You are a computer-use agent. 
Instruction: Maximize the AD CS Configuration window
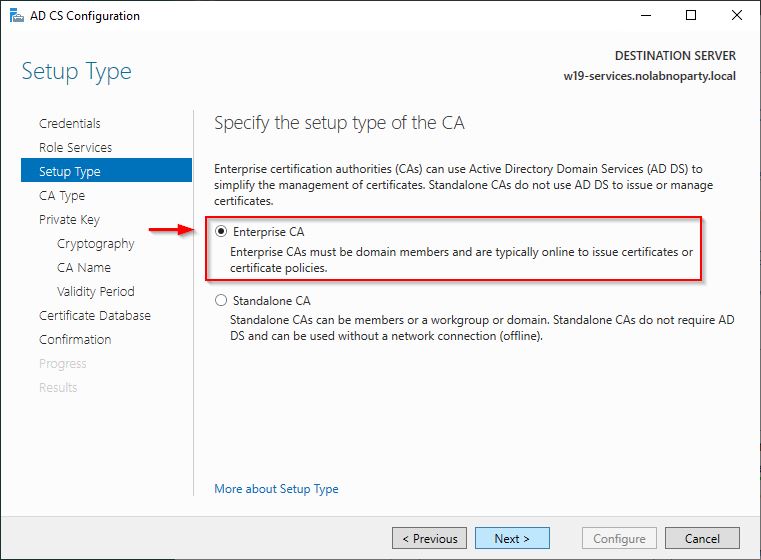[x=691, y=16]
